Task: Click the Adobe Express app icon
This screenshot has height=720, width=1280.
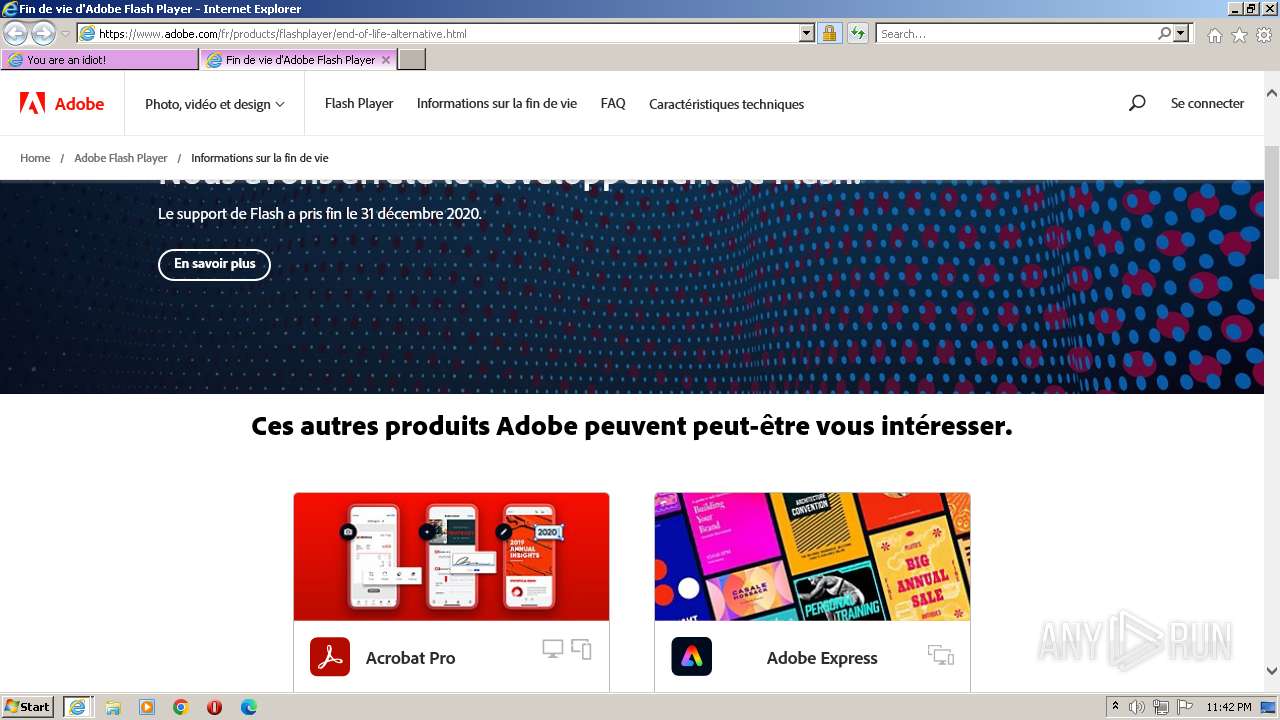Action: (x=692, y=657)
